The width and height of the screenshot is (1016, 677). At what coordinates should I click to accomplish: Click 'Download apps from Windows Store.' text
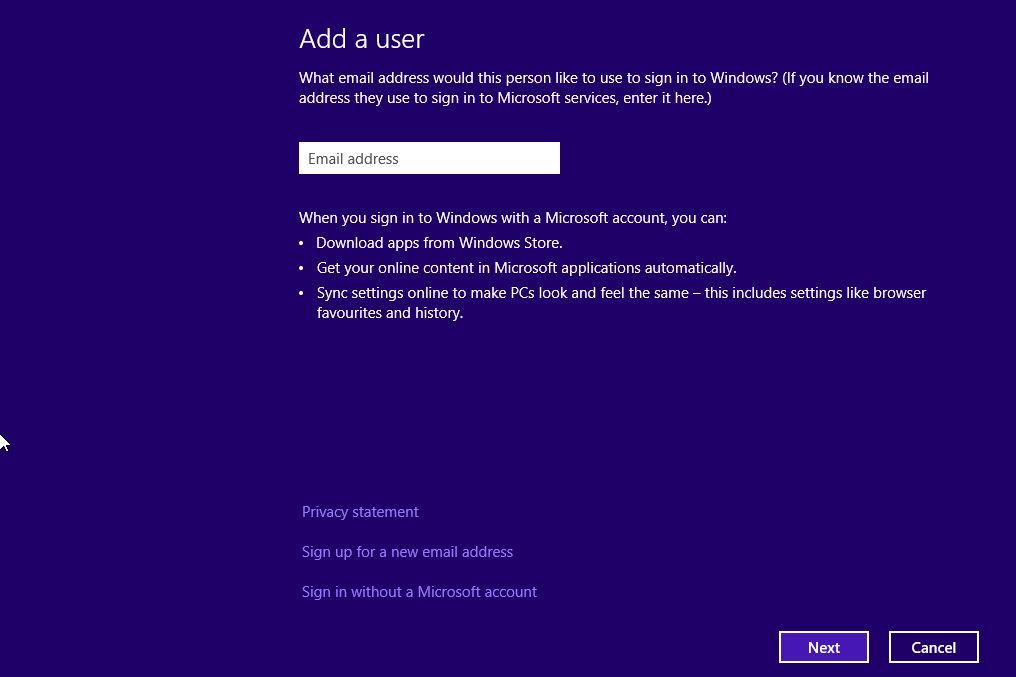tap(439, 243)
